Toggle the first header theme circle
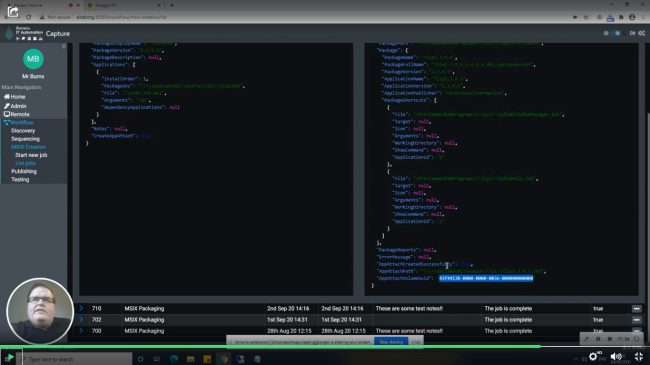650x365 pixels. coord(606,33)
